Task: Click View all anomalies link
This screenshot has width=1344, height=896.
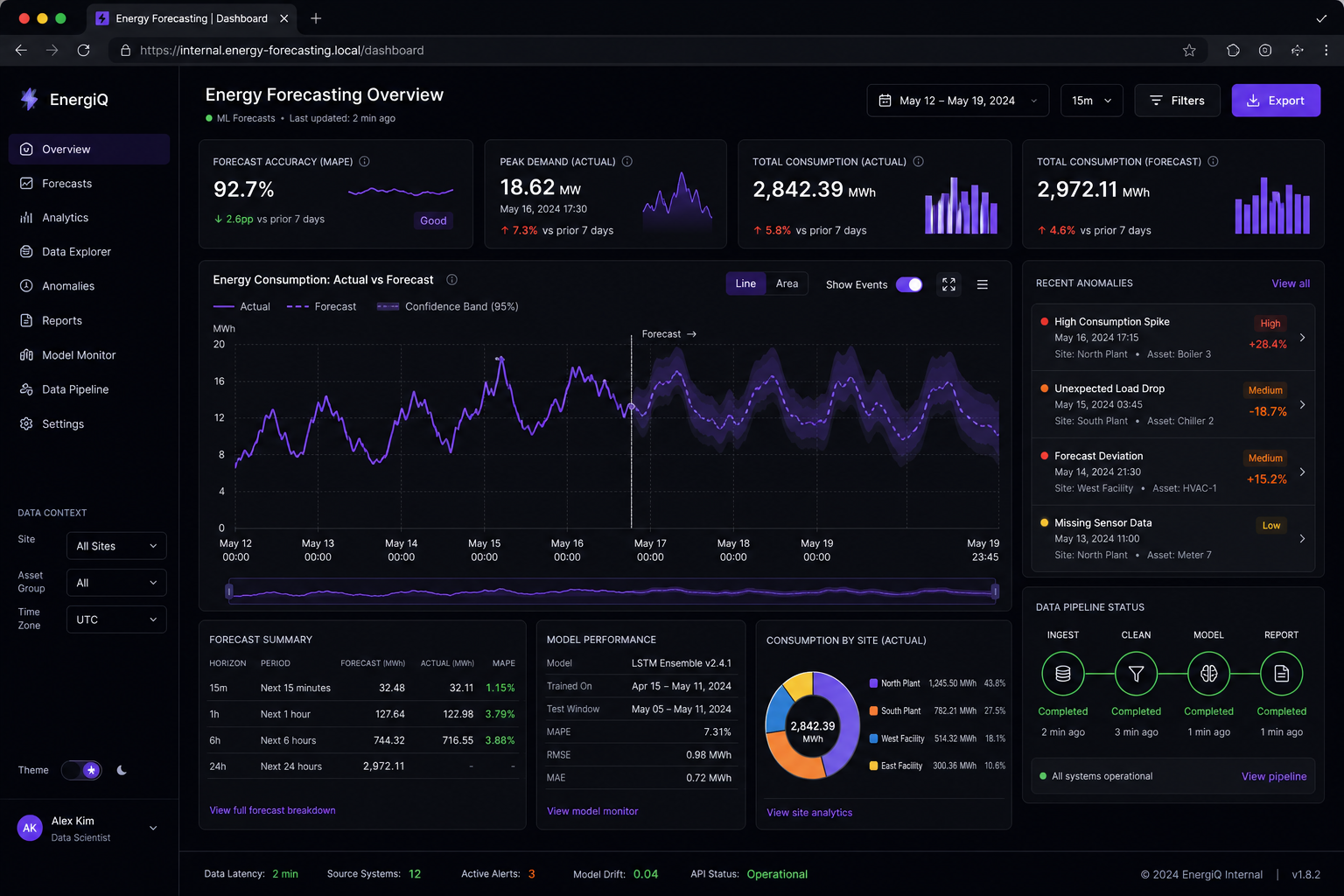Action: 1291,283
